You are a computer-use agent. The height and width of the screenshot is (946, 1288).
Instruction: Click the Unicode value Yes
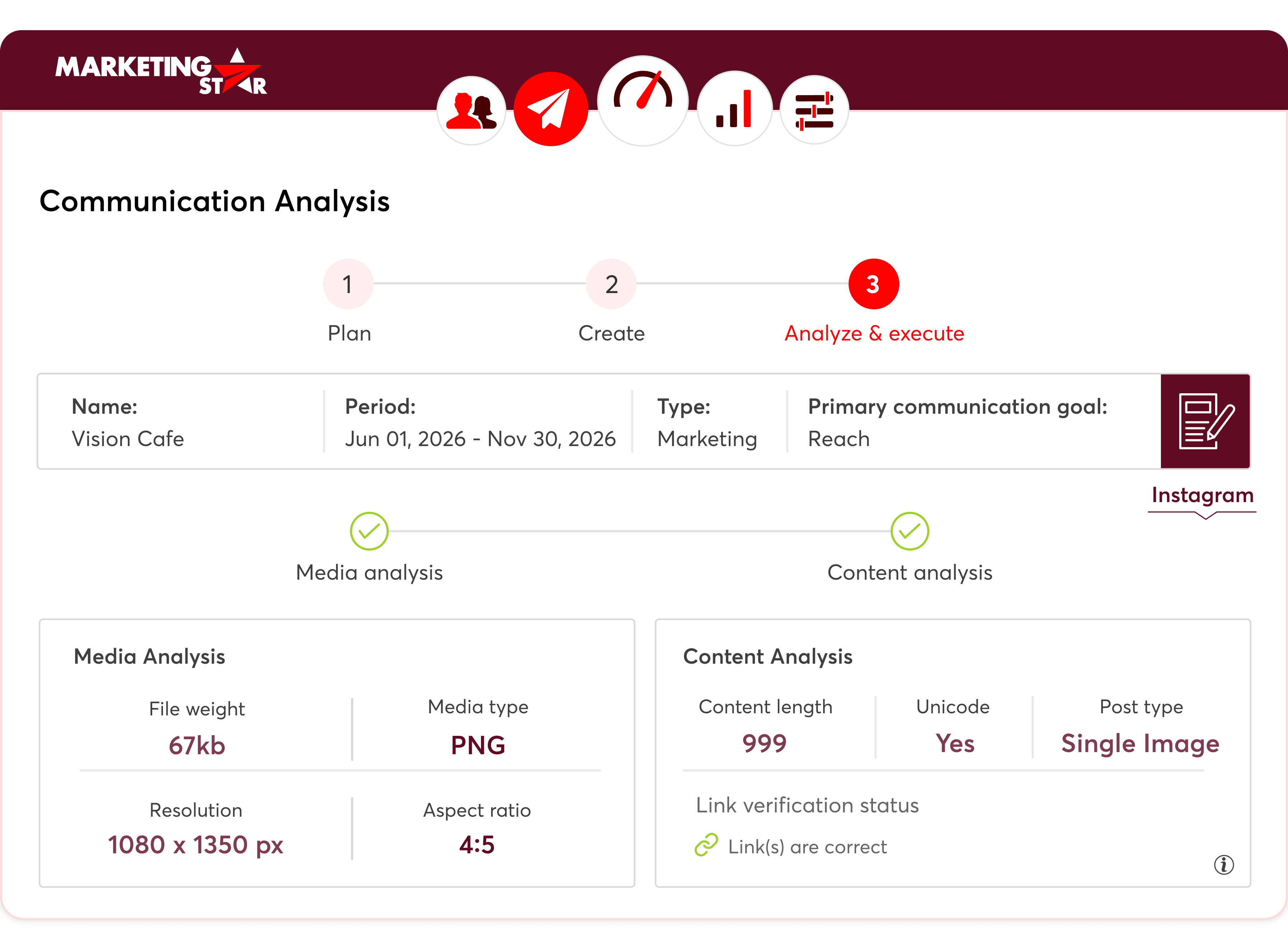(955, 743)
